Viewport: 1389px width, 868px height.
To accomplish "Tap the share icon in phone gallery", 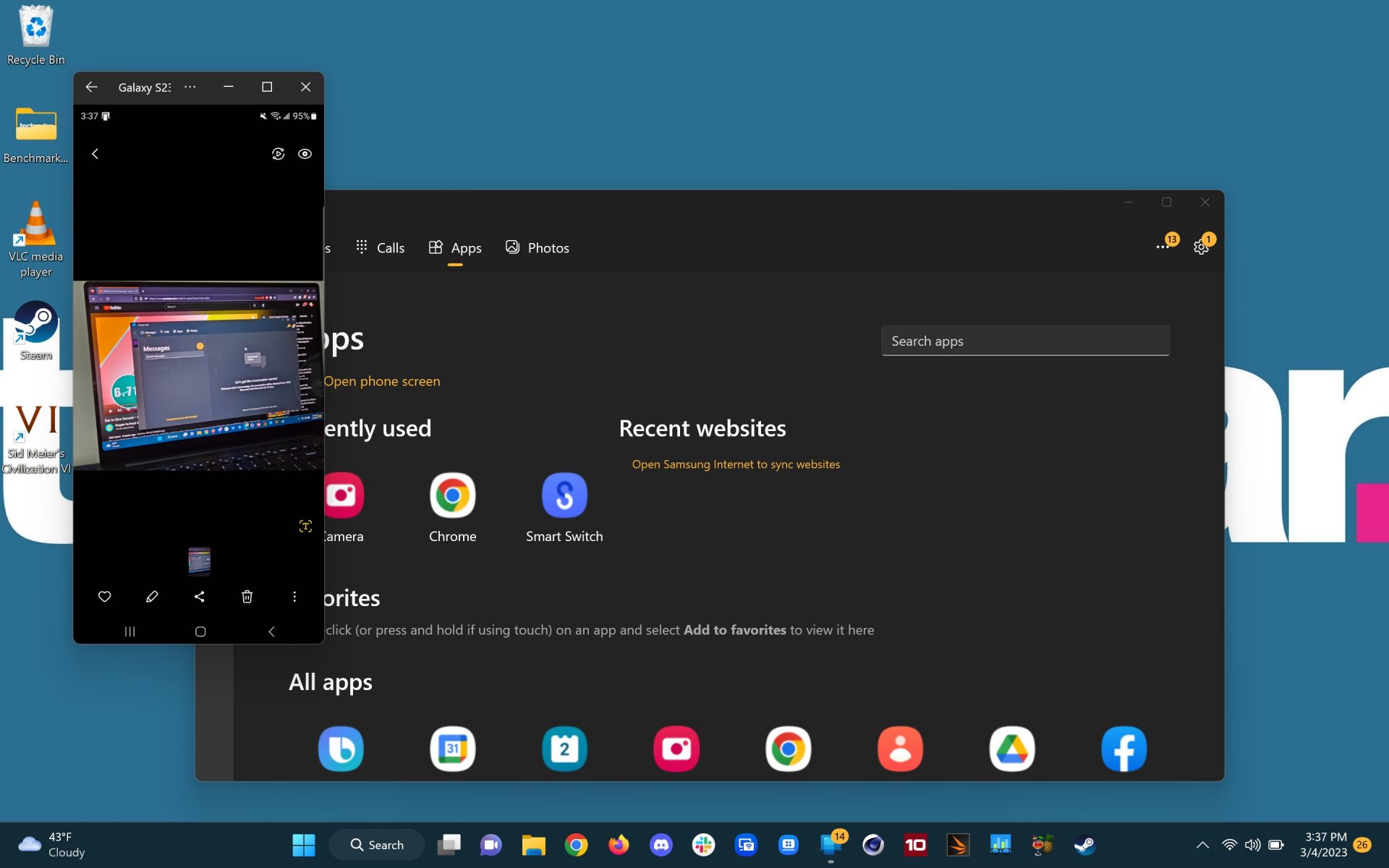I will coord(200,597).
